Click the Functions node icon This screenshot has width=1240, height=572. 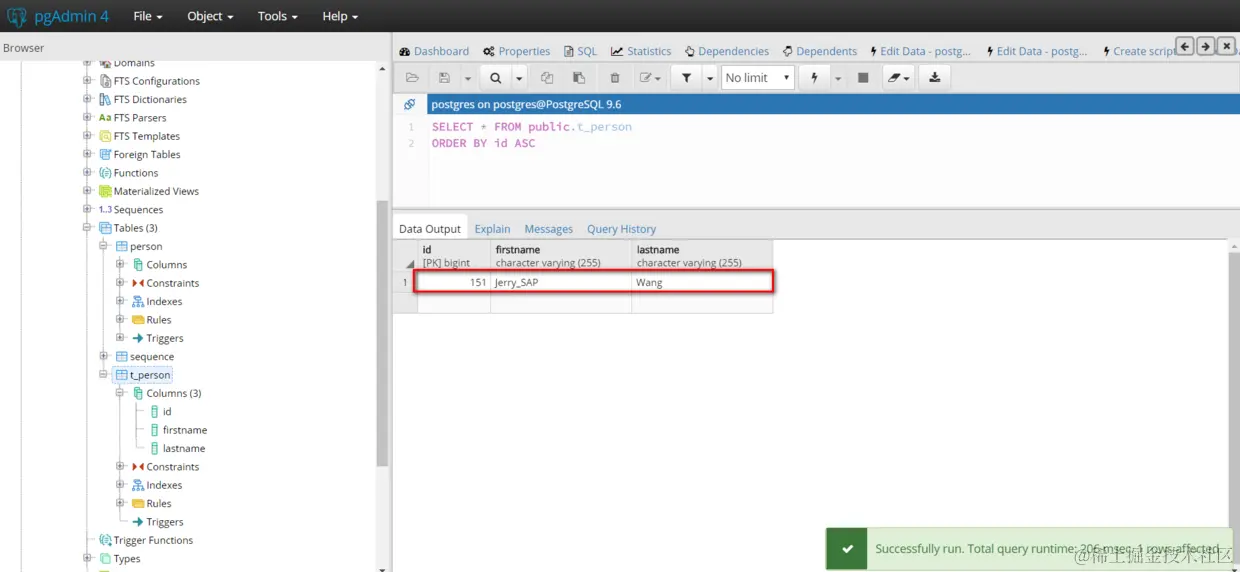click(105, 173)
